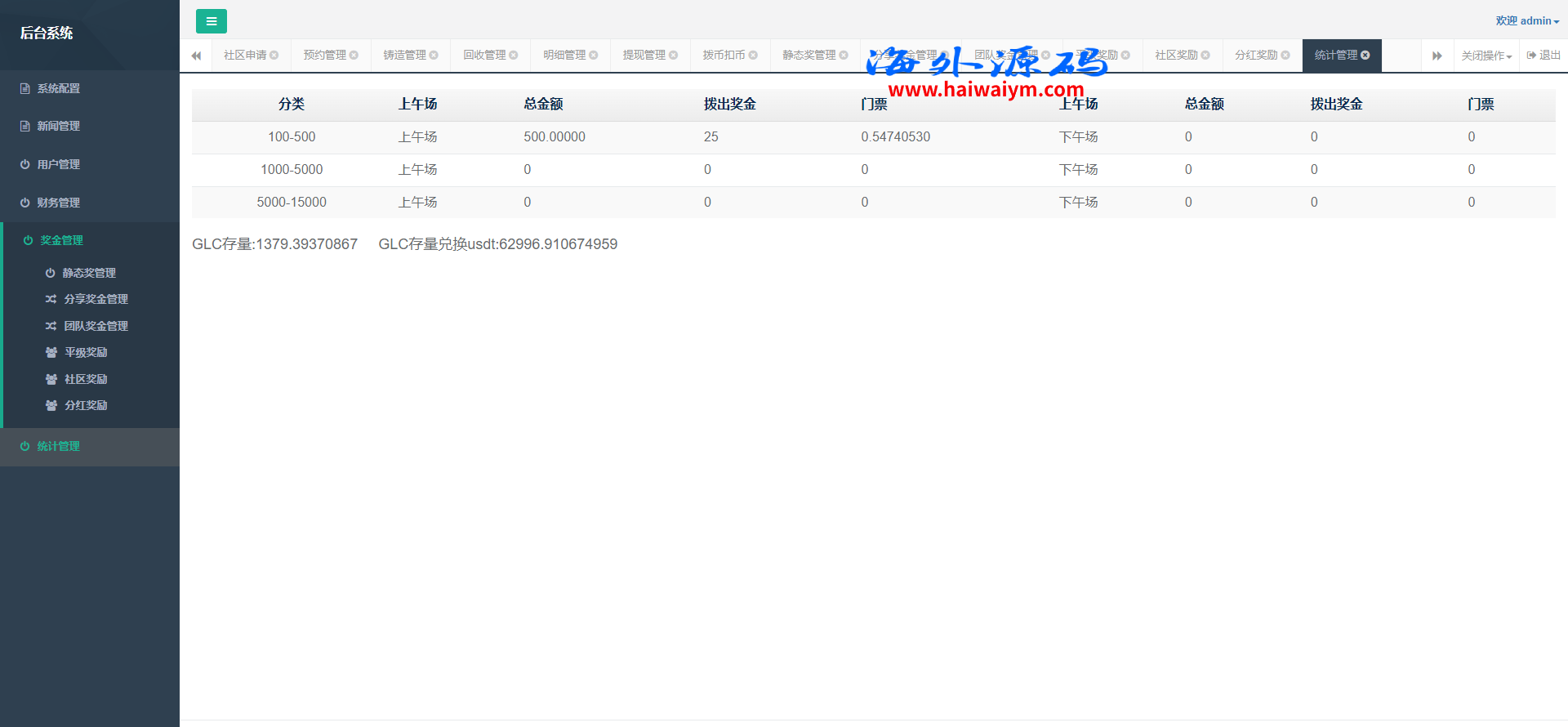Expand the 用户管理 sidebar menu
Viewport: 1568px width, 727px height.
(59, 164)
